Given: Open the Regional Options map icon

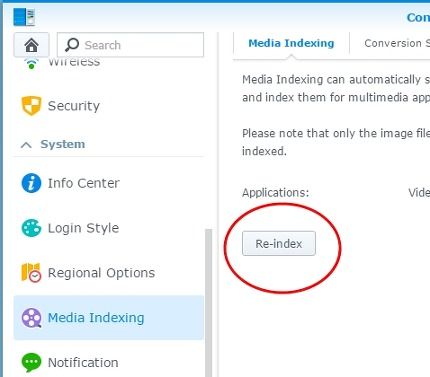Looking at the screenshot, I should [x=31, y=272].
